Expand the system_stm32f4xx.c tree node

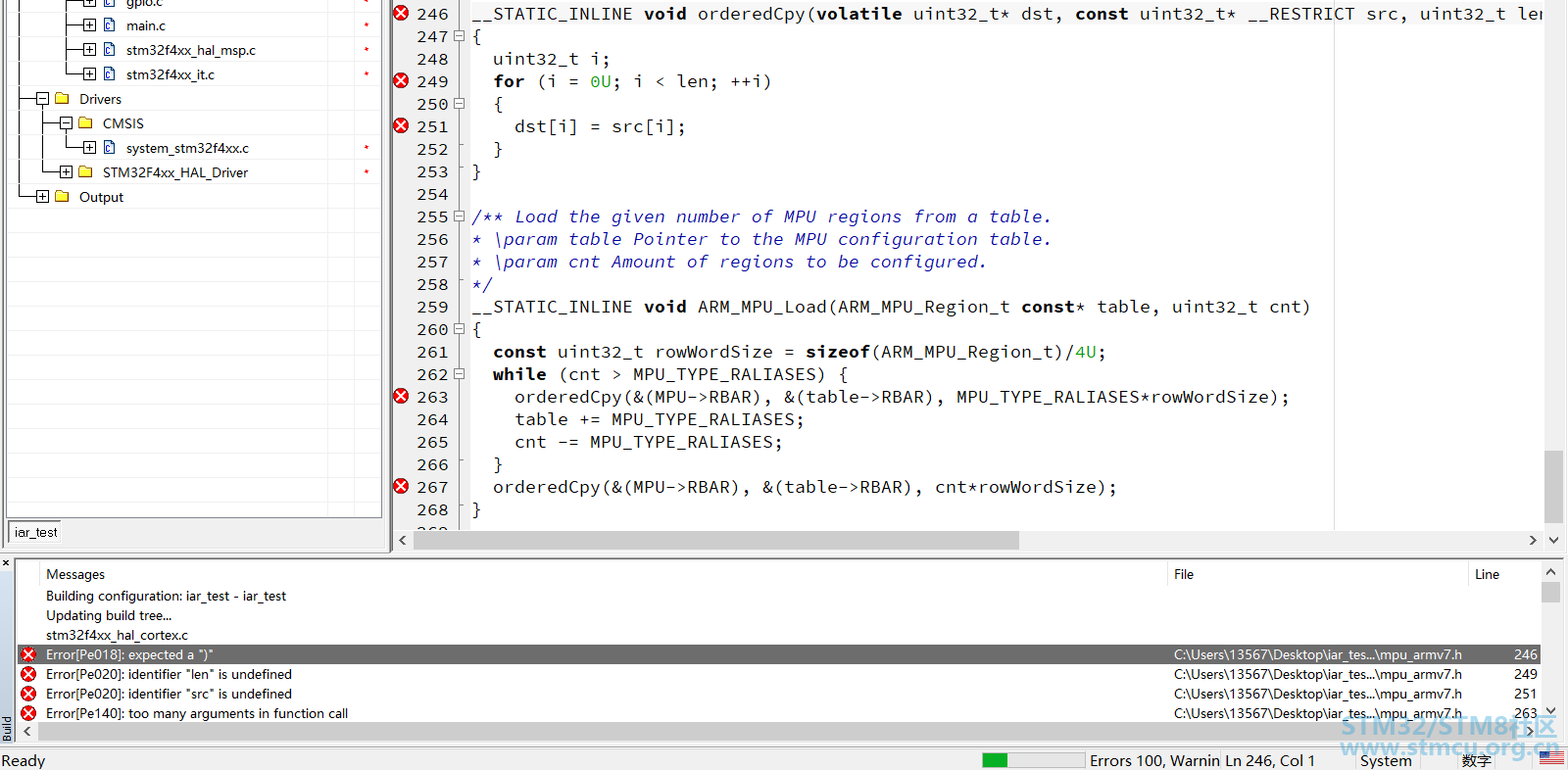coord(89,148)
